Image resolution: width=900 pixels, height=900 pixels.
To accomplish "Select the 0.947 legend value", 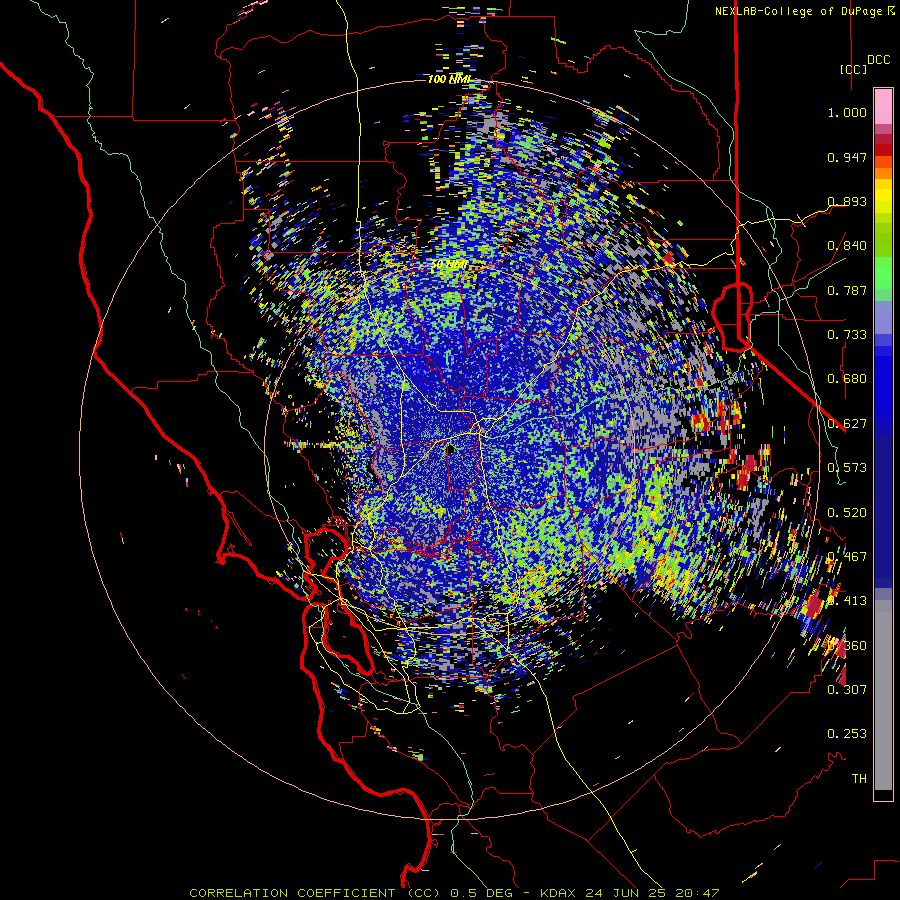I will click(x=847, y=157).
